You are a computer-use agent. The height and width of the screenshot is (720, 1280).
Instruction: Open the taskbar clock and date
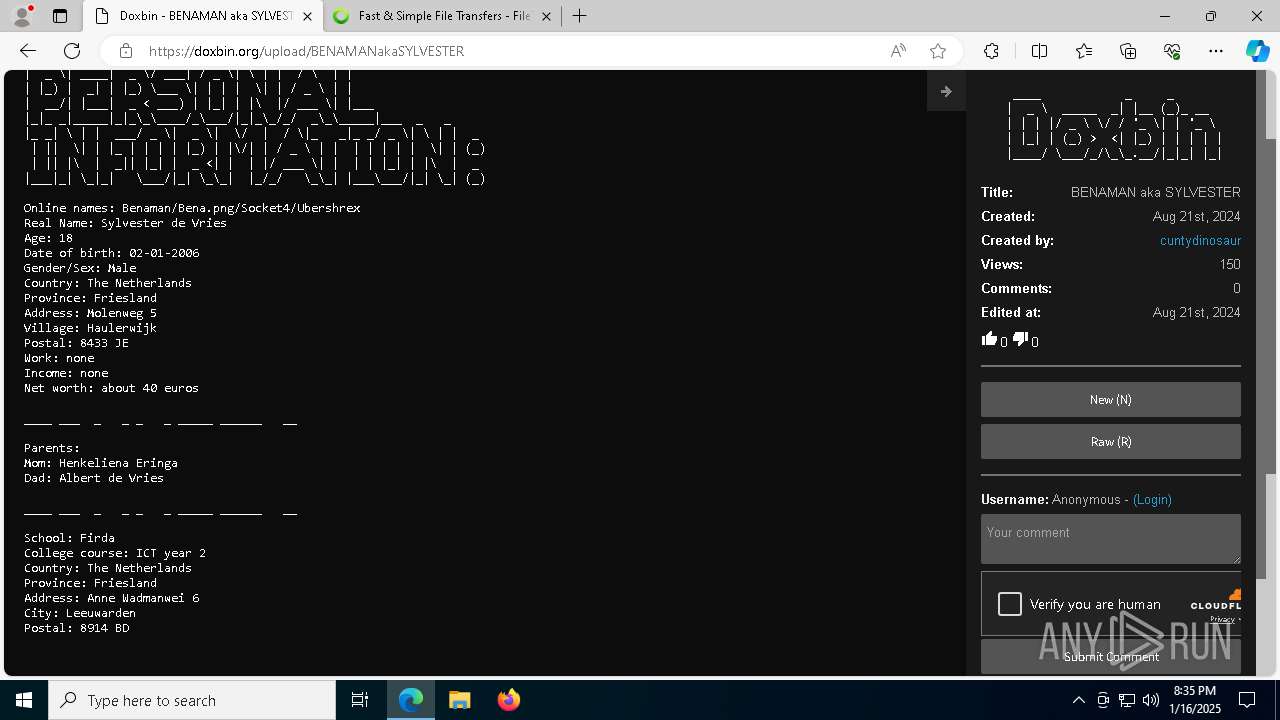[1196, 700]
